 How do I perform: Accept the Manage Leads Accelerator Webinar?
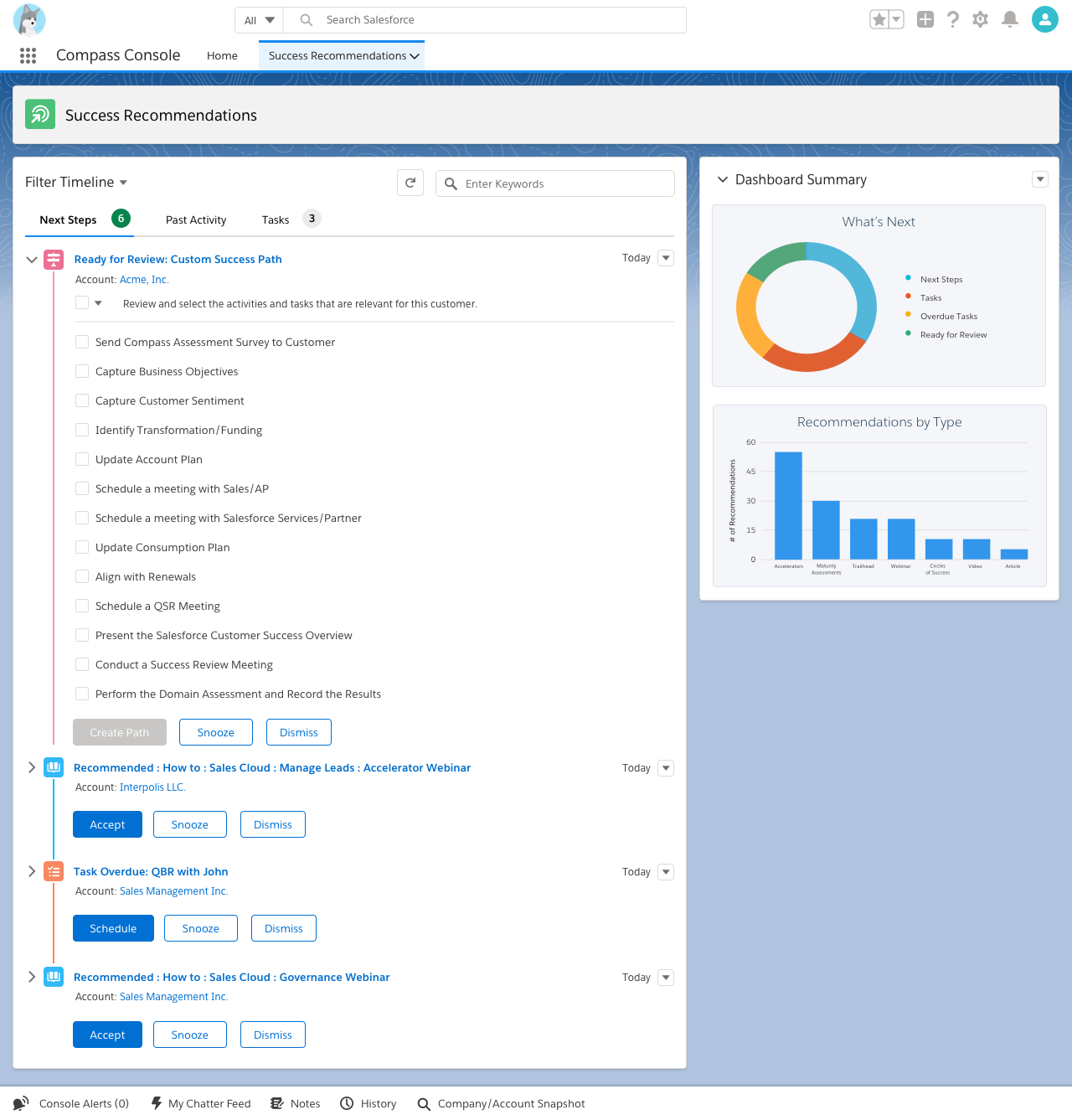[x=107, y=824]
